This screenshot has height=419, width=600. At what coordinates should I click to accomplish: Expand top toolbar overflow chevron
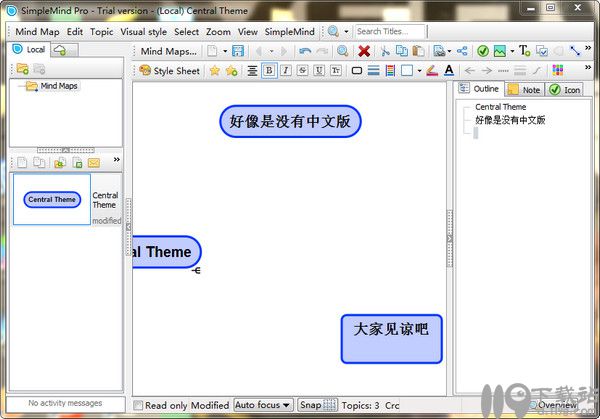coord(588,48)
